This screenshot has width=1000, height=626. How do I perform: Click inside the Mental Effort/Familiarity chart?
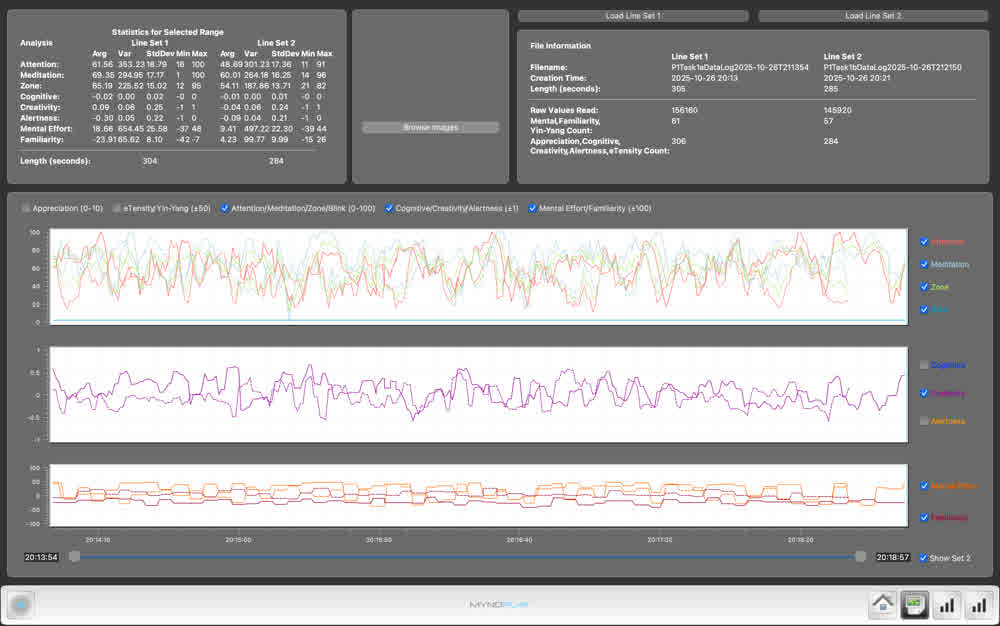(479, 495)
